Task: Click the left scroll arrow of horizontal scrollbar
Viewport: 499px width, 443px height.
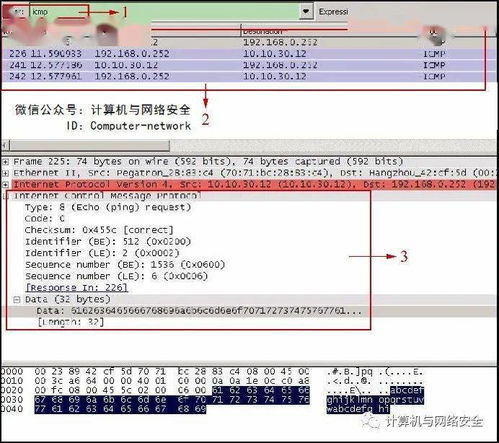Action: pos(5,146)
